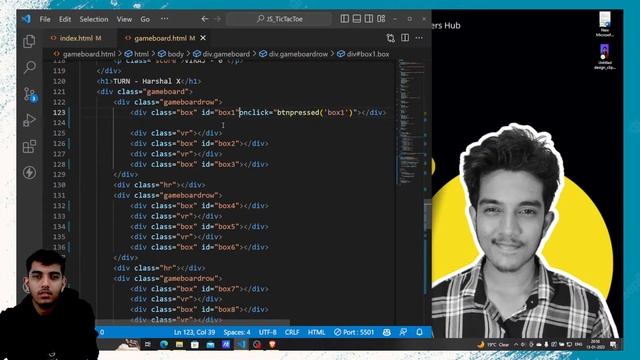This screenshot has height=360, width=640.
Task: Click the open changes icon in the editor toolbar
Action: pyautogui.click(x=390, y=38)
